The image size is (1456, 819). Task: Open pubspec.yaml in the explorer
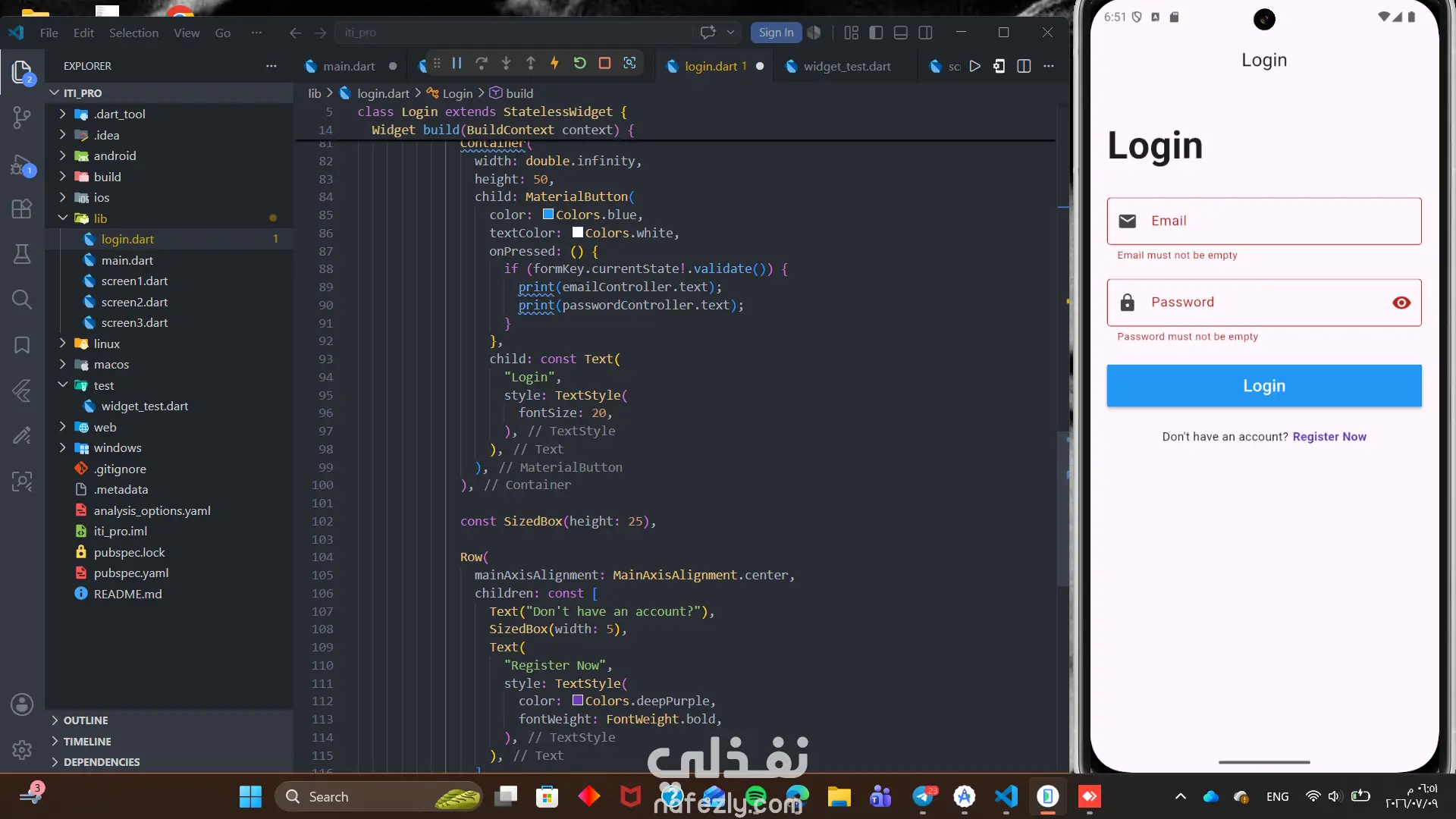(170, 573)
